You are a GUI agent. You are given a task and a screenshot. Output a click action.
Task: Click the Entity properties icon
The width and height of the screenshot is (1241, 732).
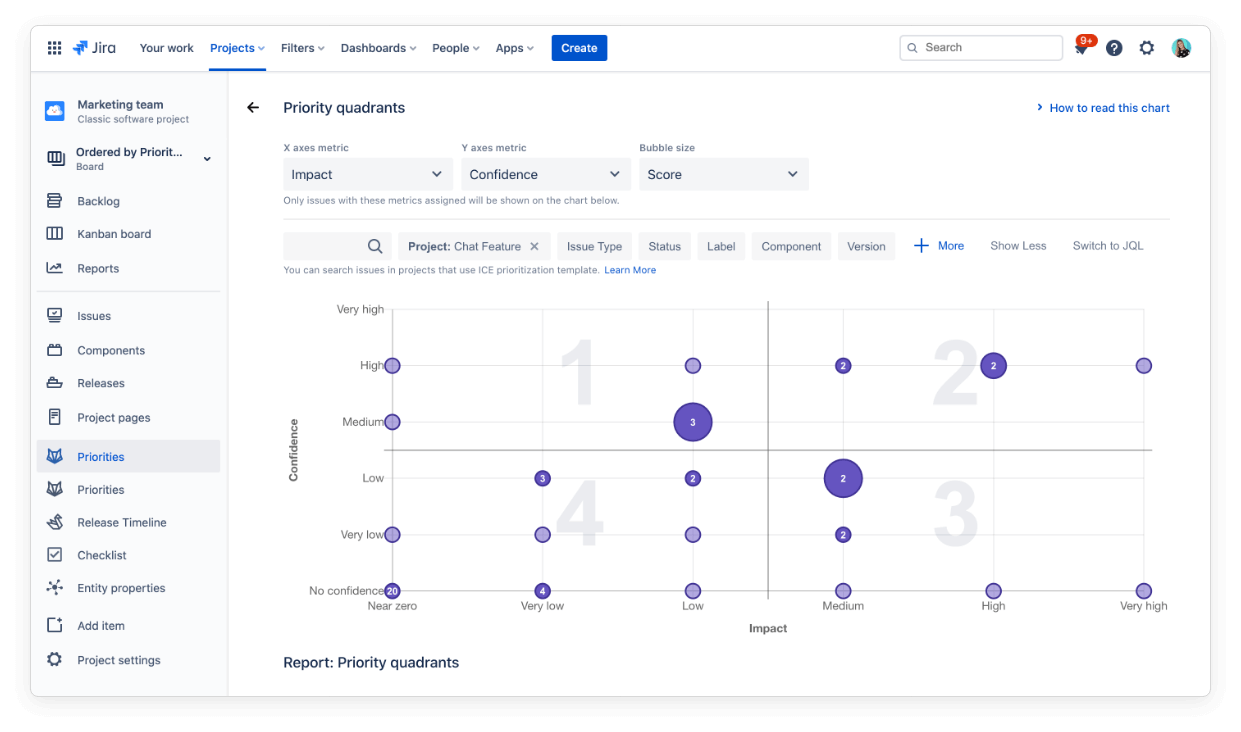(x=55, y=588)
